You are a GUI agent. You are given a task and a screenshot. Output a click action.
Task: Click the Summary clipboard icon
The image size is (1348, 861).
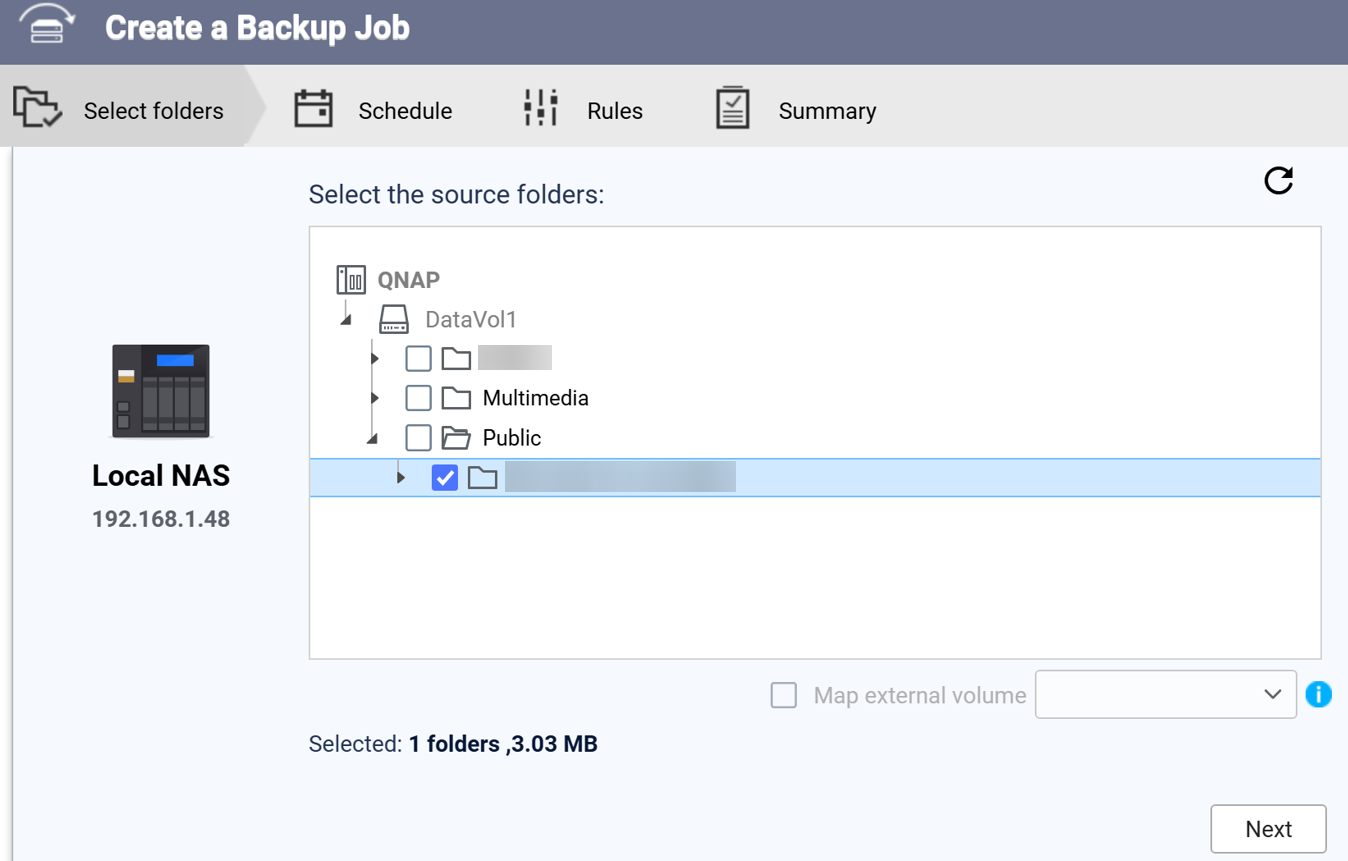732,108
